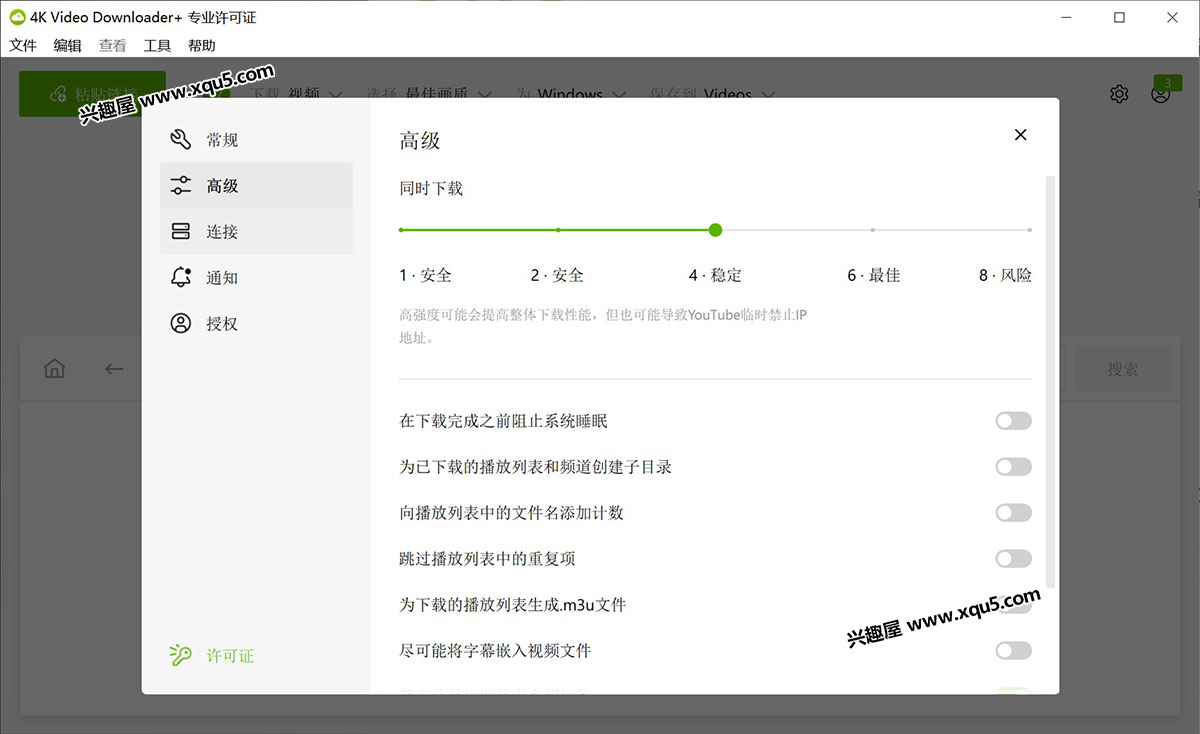The image size is (1200, 734).
Task: Open the 许可证 license link
Action: coord(230,656)
